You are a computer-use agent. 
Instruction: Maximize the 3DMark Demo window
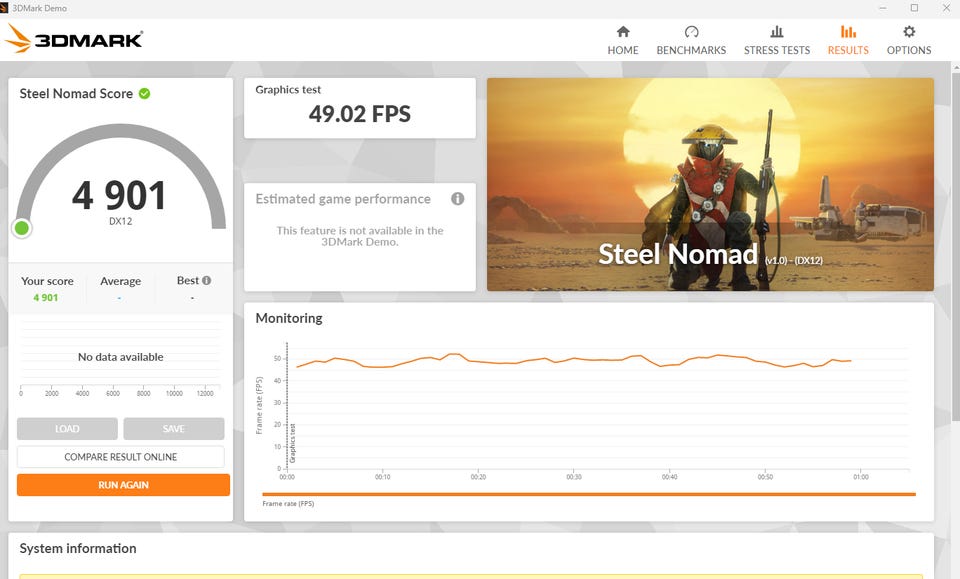tap(914, 8)
